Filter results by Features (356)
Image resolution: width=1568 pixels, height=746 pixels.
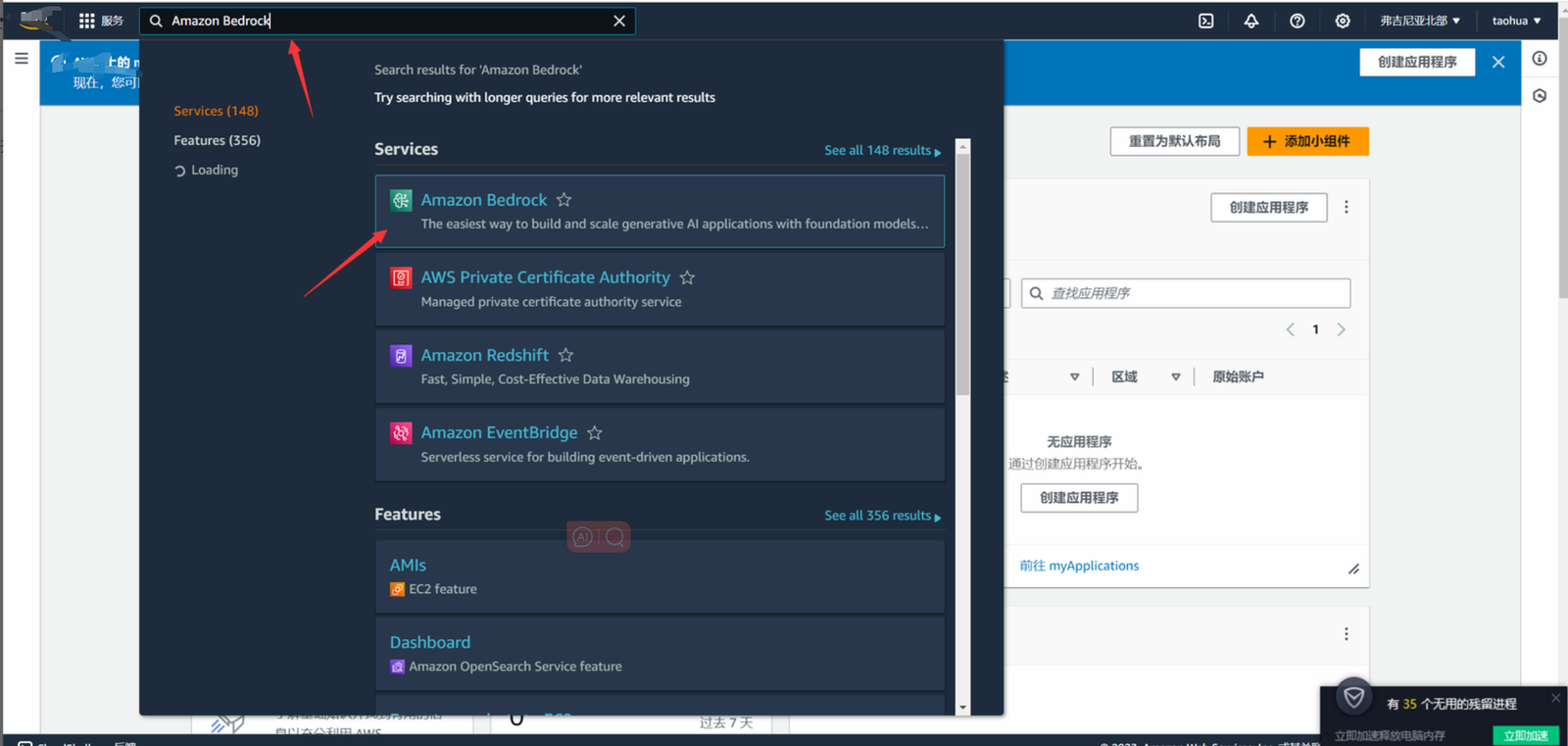[x=217, y=140]
